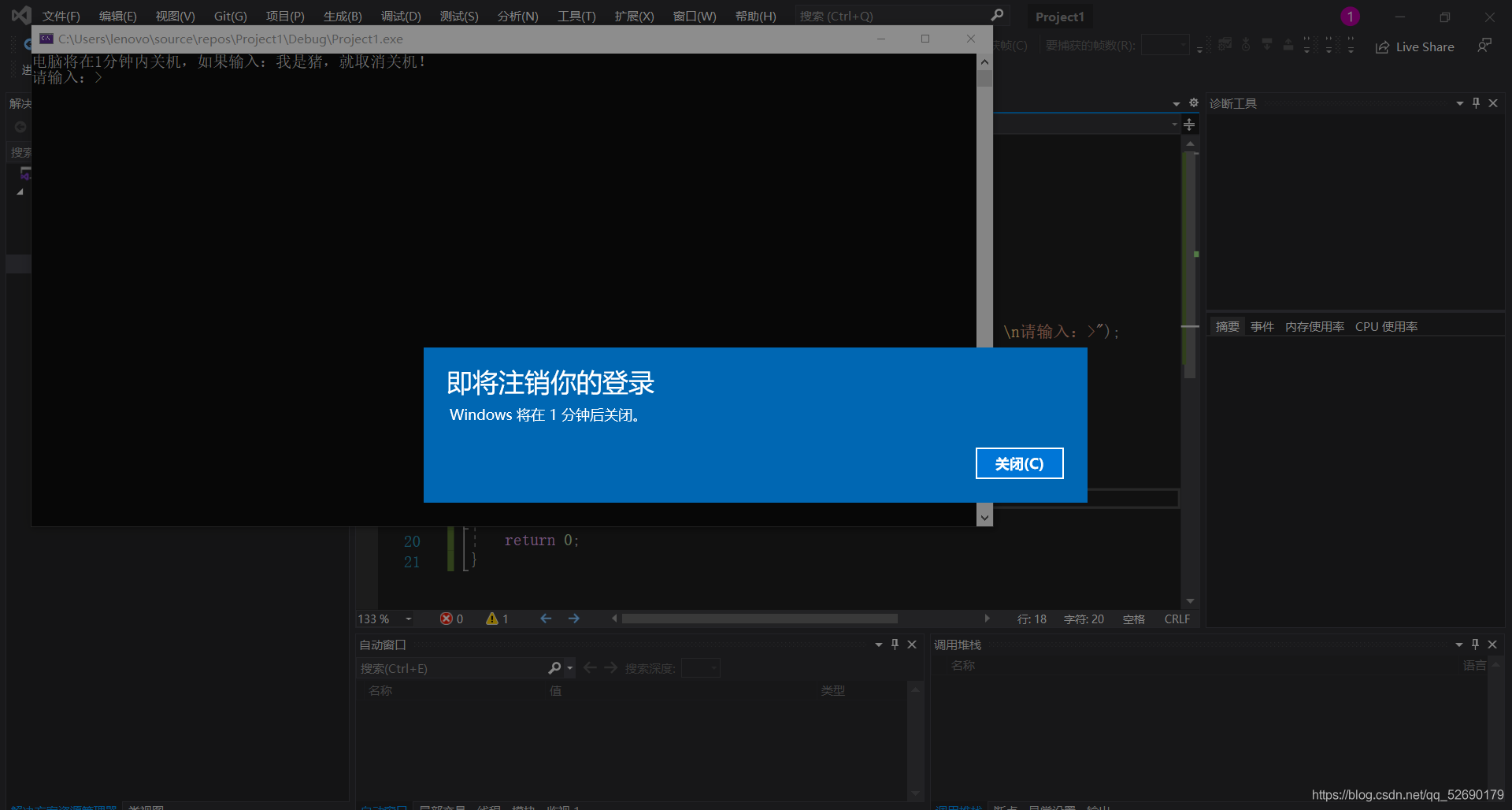Open the 生成(B) menu
Screen dimensions: 1512x810
[343, 16]
